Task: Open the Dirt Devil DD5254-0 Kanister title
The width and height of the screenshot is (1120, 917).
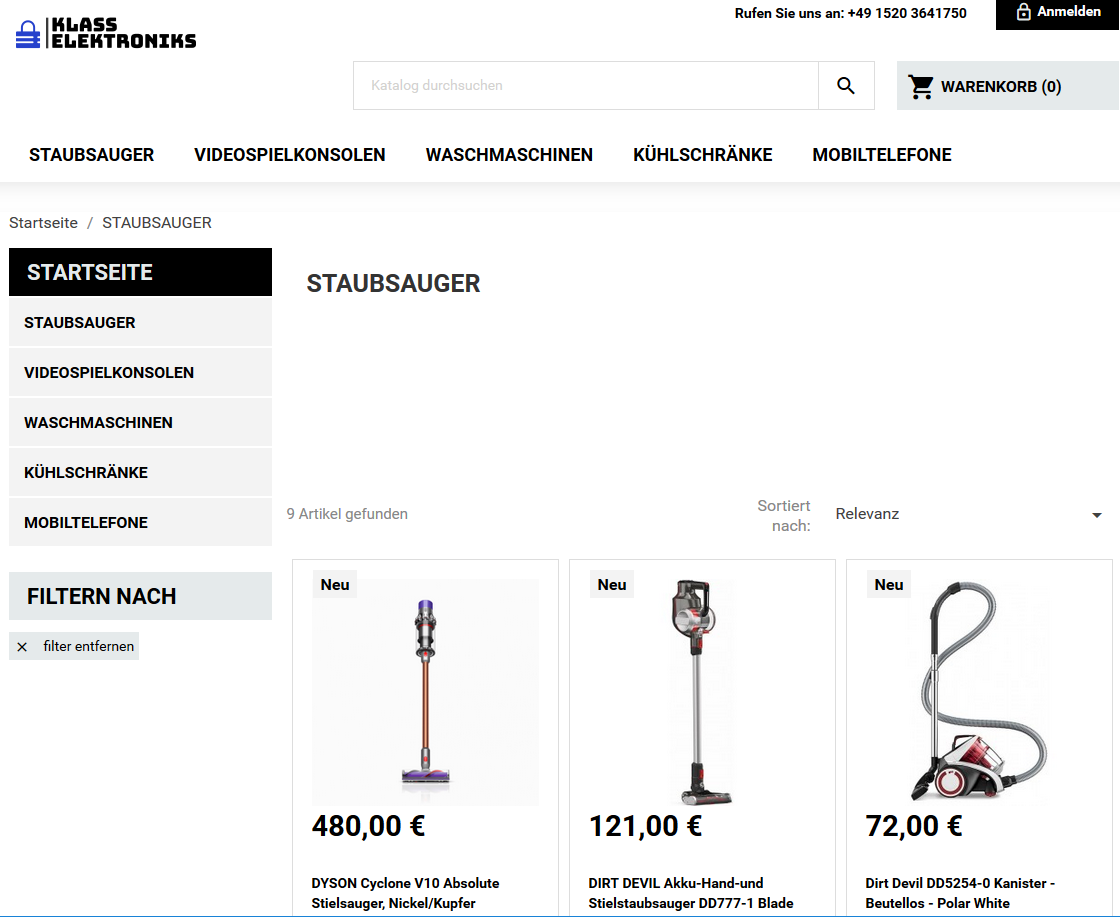Action: coord(960,893)
